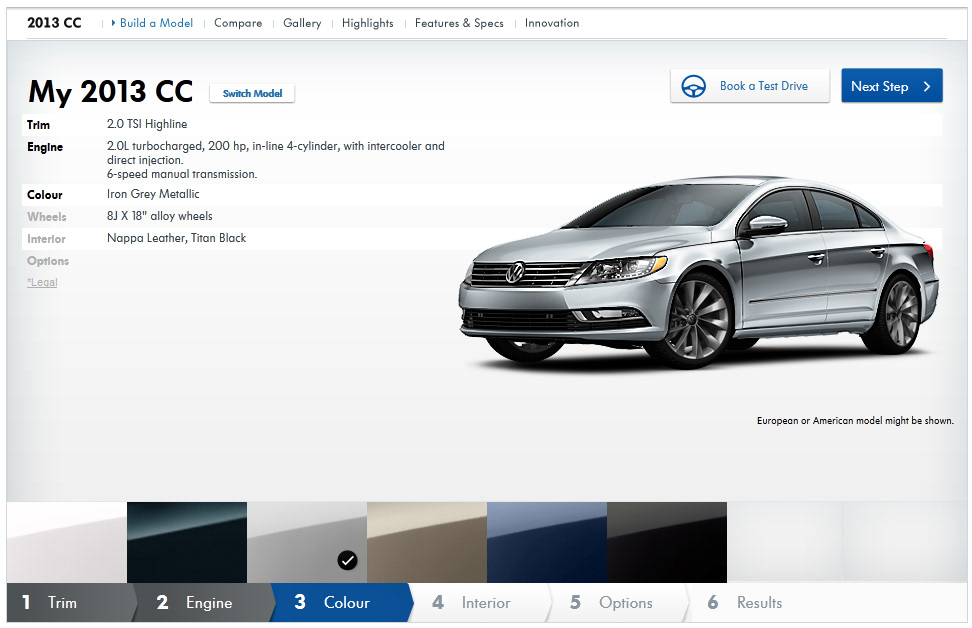Go to step 1 Trim
972x628 pixels.
tap(69, 603)
